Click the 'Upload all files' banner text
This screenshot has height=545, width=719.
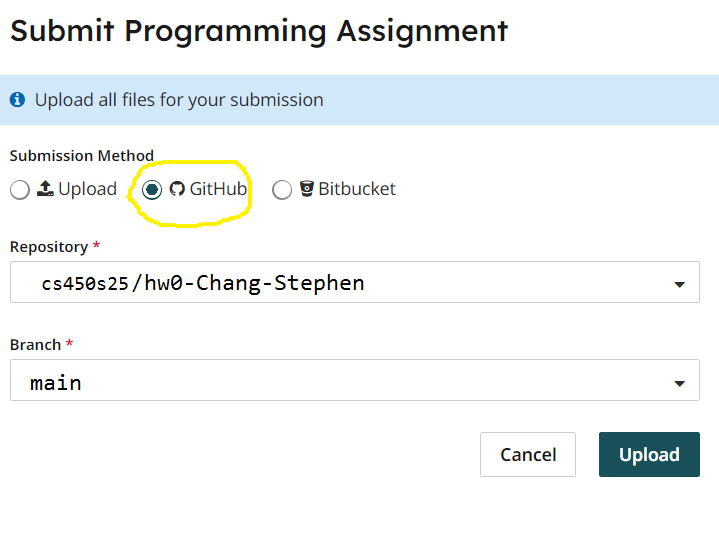[179, 100]
